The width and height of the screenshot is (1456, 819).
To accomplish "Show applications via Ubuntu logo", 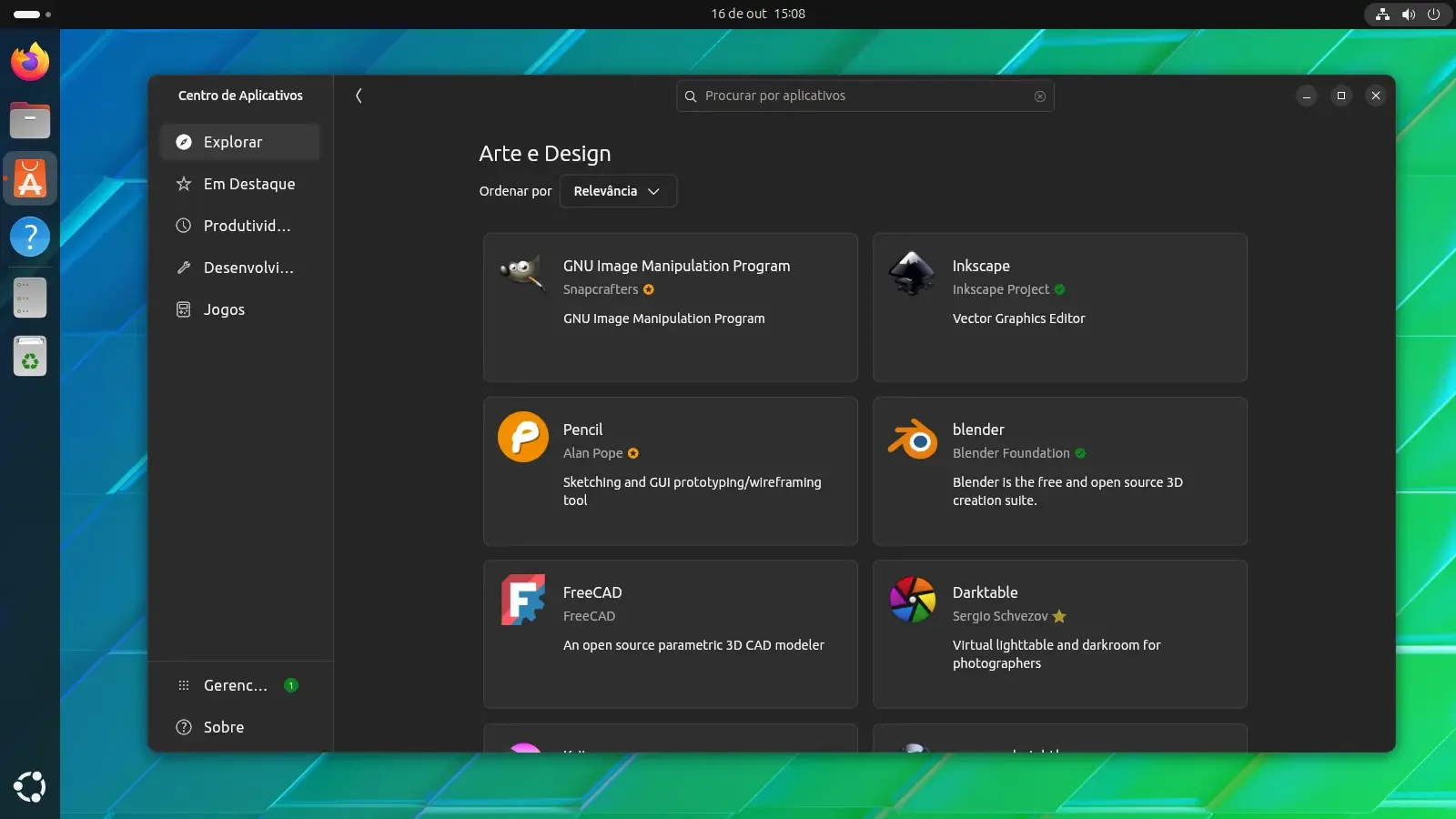I will coord(30,787).
